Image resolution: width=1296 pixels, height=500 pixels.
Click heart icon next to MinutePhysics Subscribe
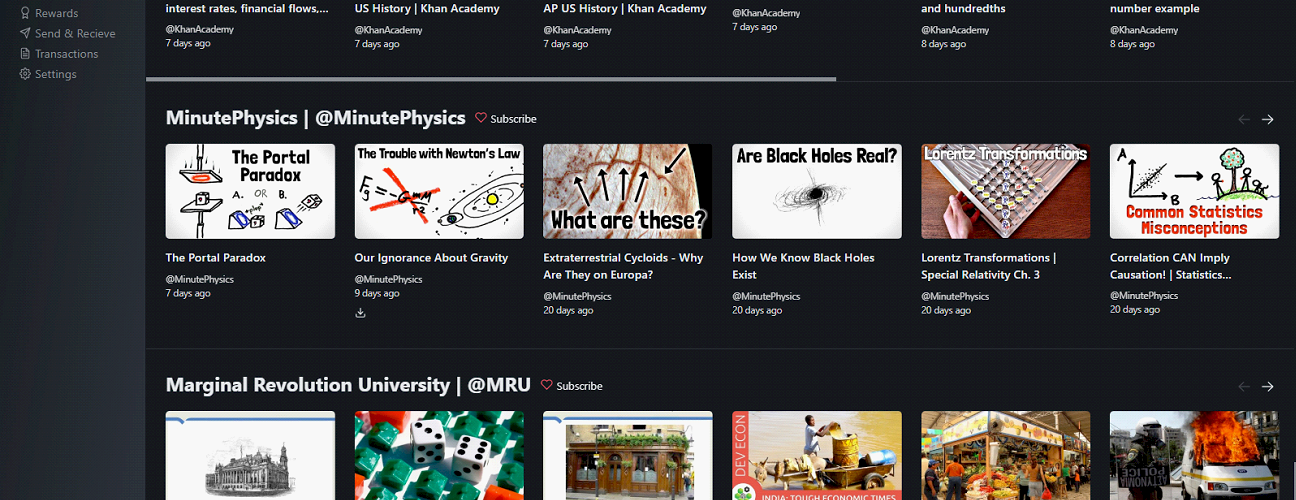[481, 118]
